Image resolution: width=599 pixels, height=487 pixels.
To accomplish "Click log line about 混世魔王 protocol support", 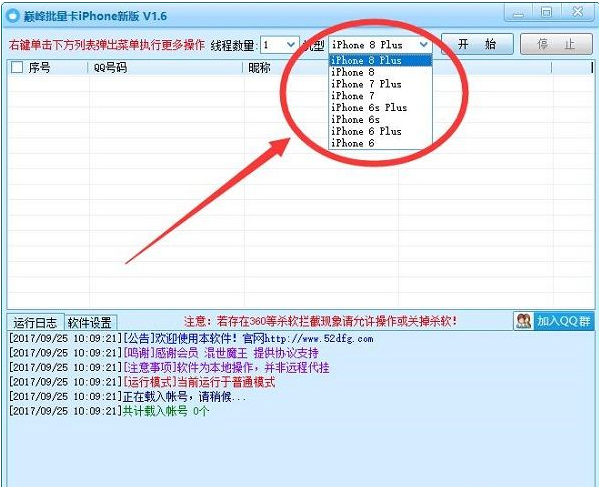I will tap(163, 353).
